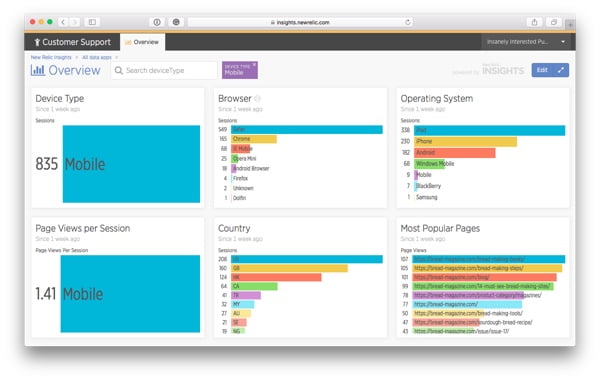Image resolution: width=600 pixels, height=381 pixels.
Task: Click the Most Popular Pages widget title
Action: point(440,228)
